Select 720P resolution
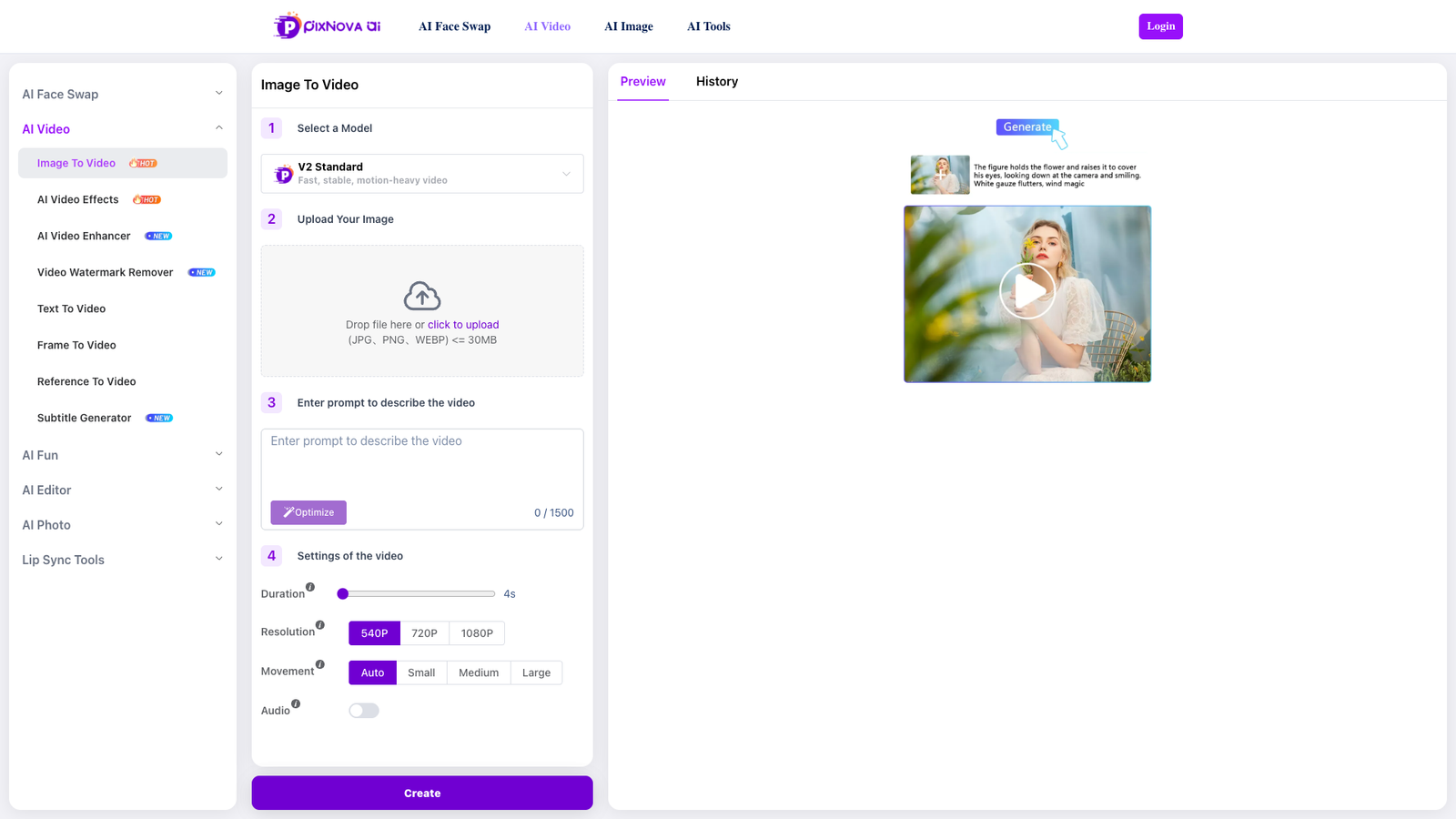This screenshot has width=1456, height=819. pos(424,633)
